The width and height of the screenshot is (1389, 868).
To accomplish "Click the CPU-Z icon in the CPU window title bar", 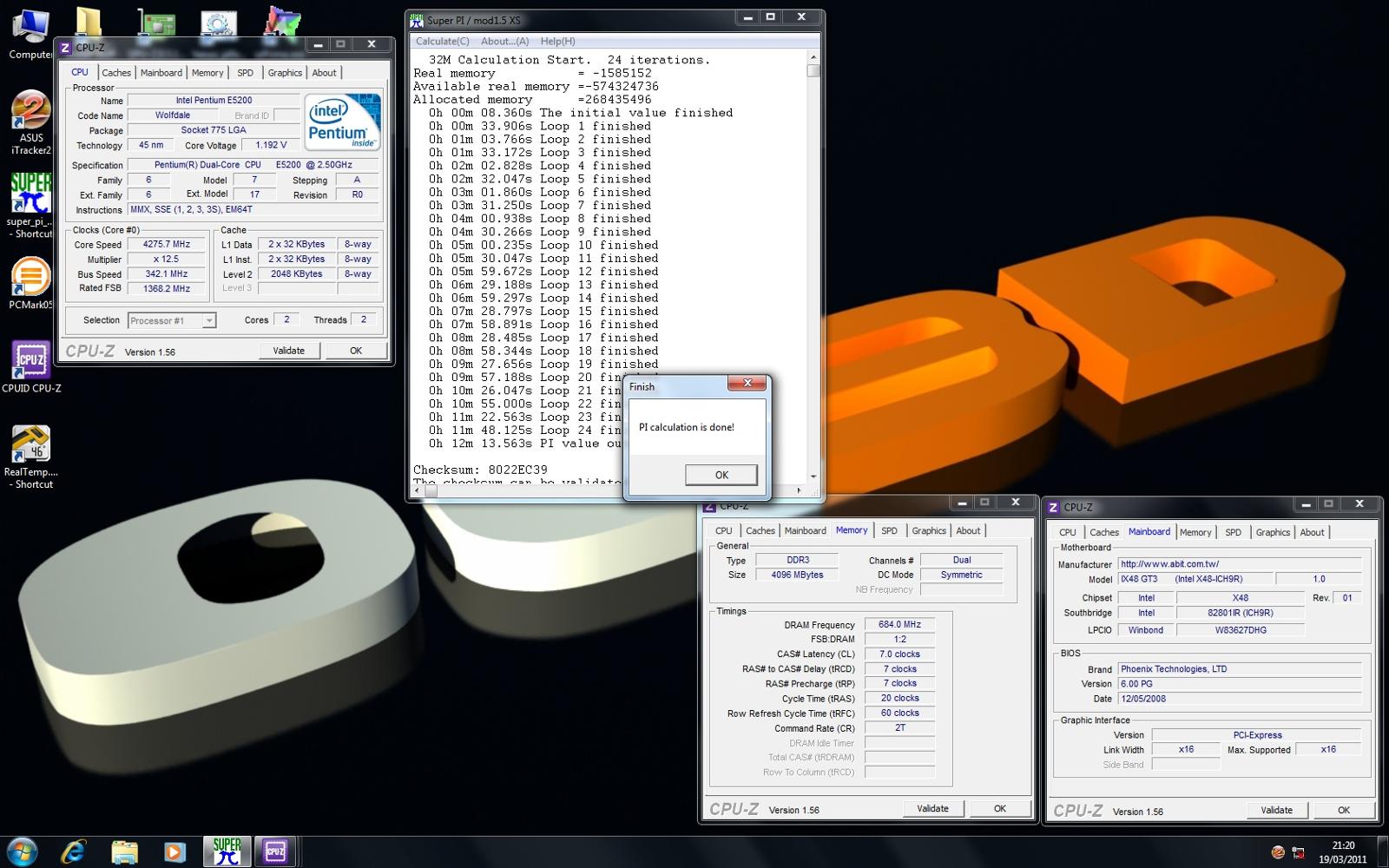I will coord(65,48).
